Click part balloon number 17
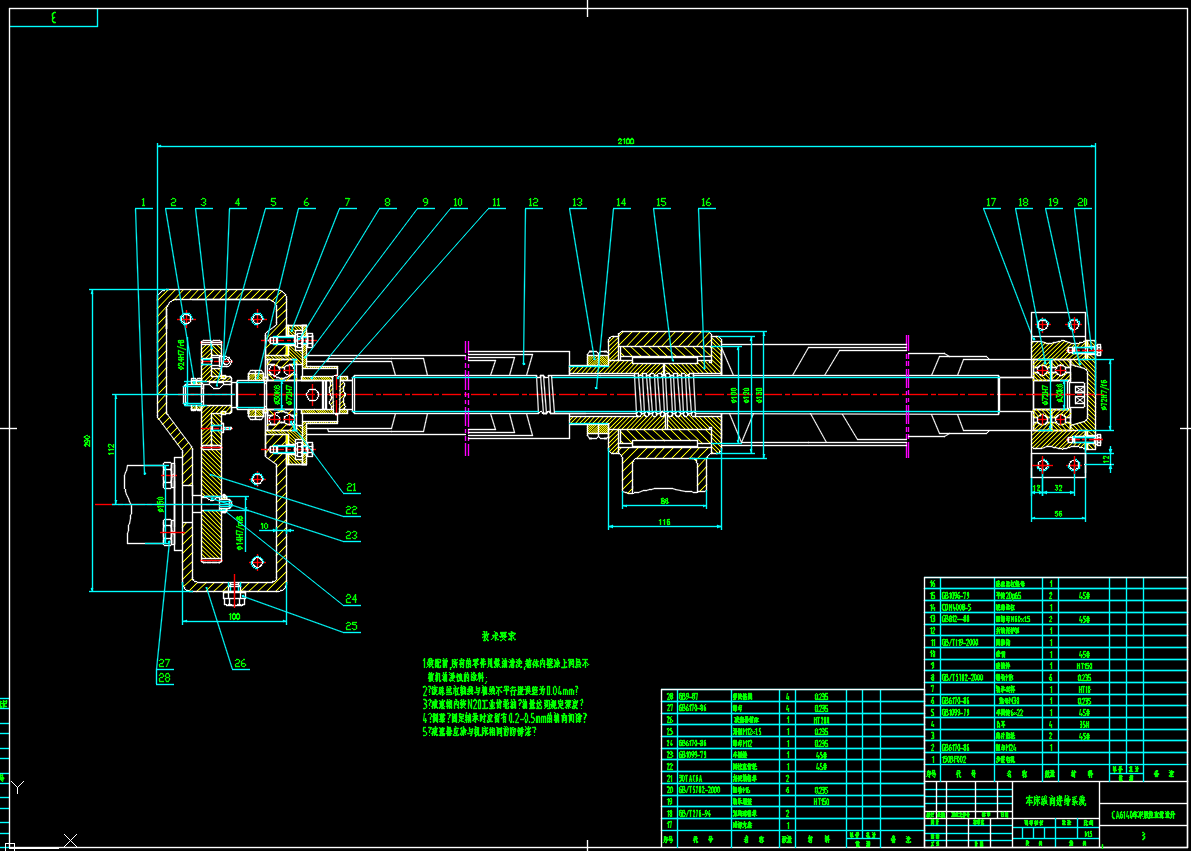Image resolution: width=1191 pixels, height=851 pixels. point(991,202)
